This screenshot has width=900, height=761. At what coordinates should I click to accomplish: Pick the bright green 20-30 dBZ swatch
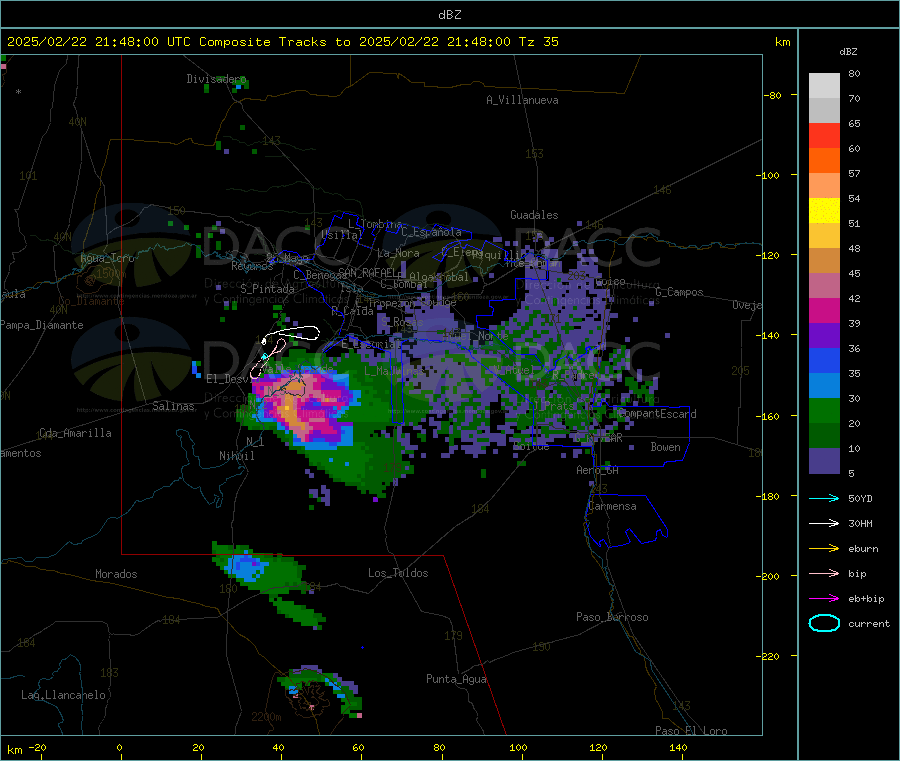824,410
